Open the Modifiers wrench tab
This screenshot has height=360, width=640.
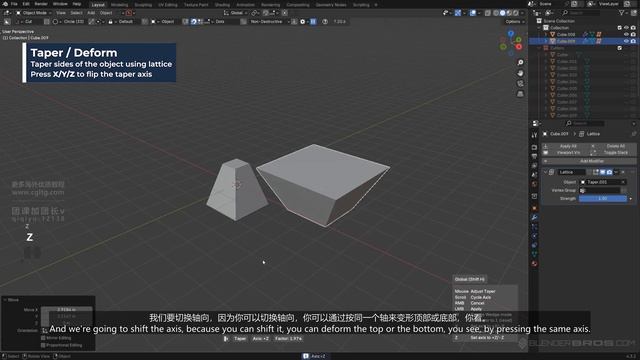pos(534,217)
